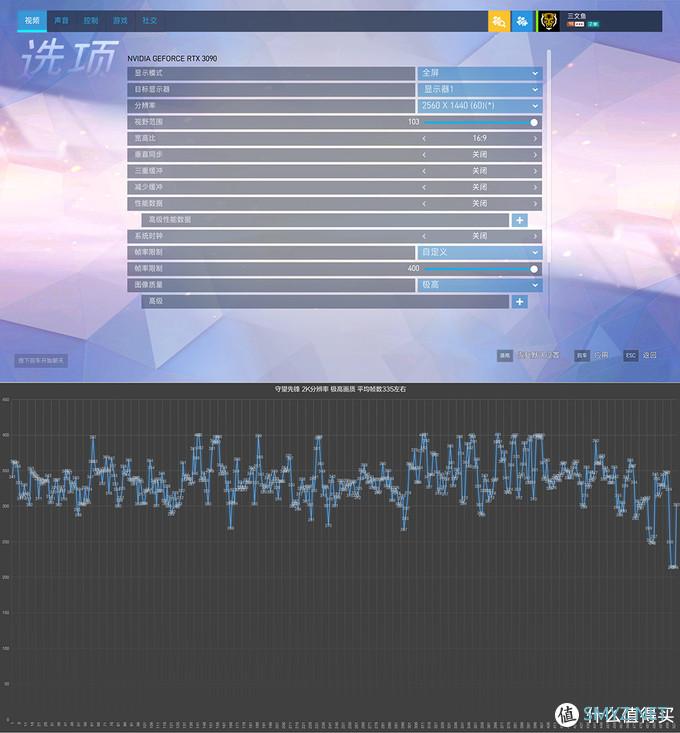Toggle 系统时钟 with its left arrow
Viewport: 680px width, 733px height.
424,236
